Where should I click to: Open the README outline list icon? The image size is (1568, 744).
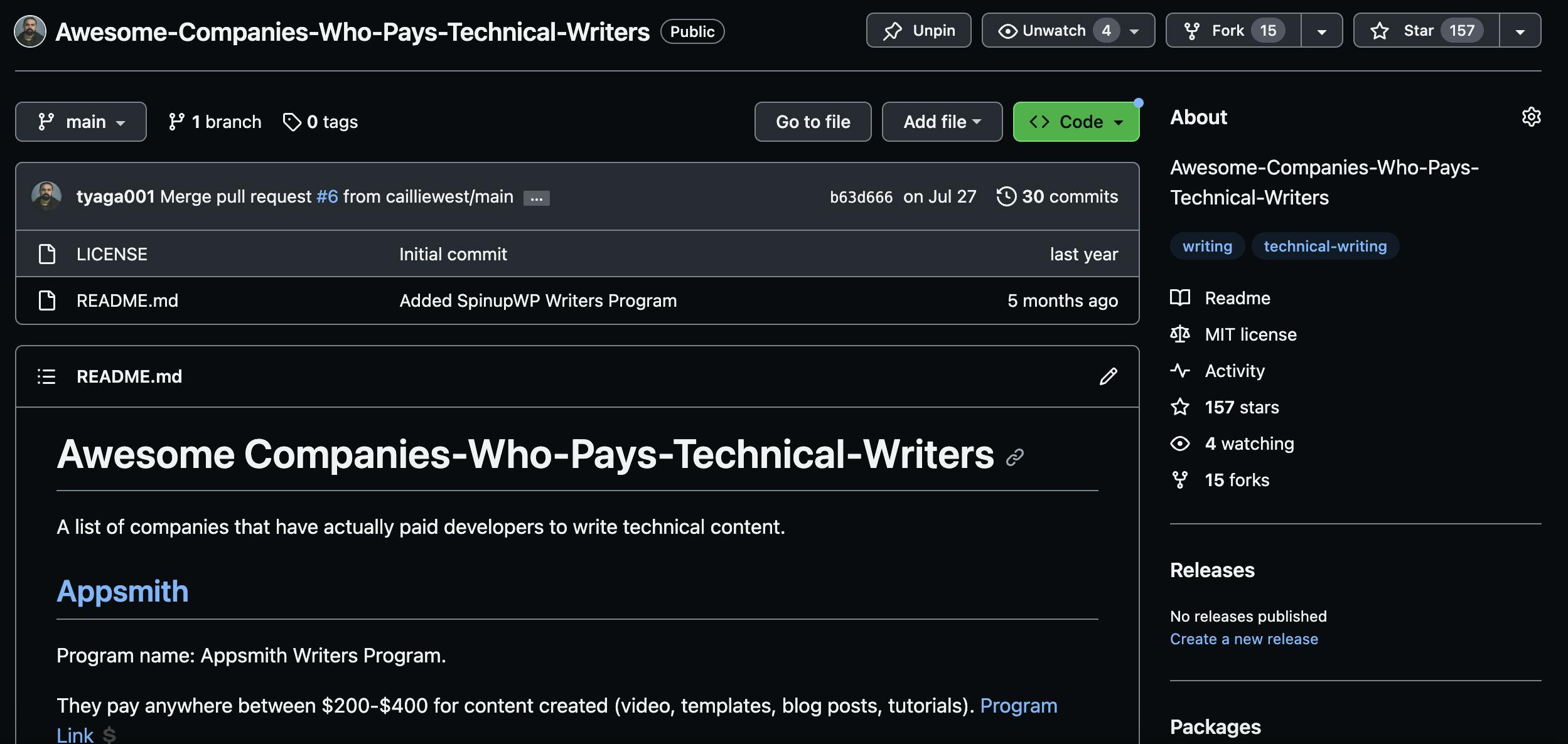click(x=46, y=376)
